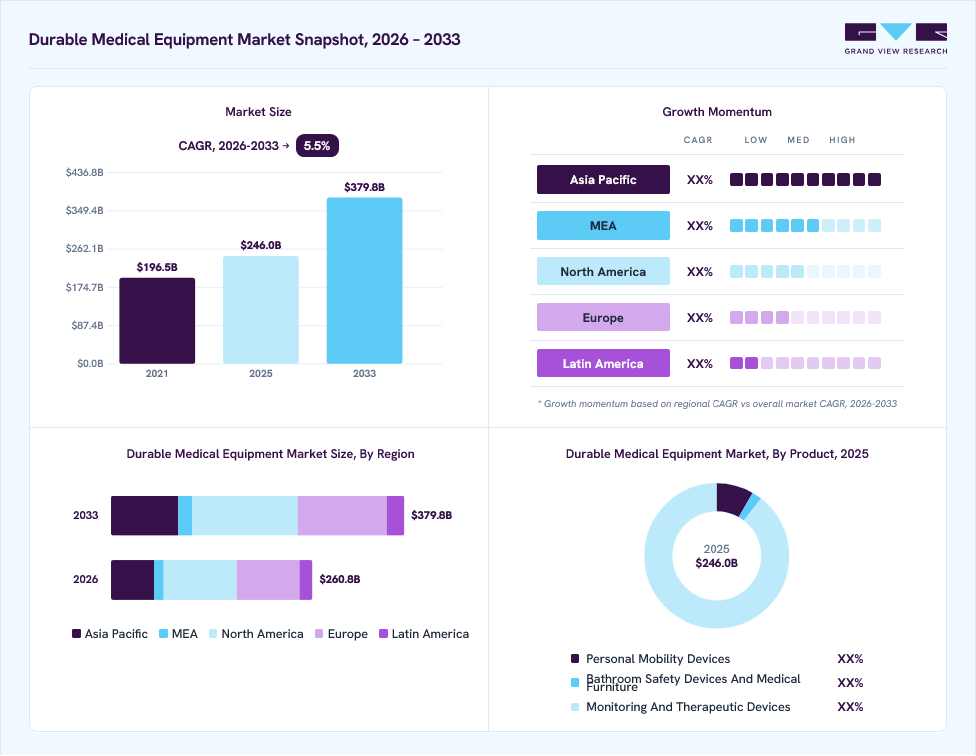The width and height of the screenshot is (976, 756).
Task: Click the $196.5B label above 2021 bar
Action: pyautogui.click(x=157, y=268)
